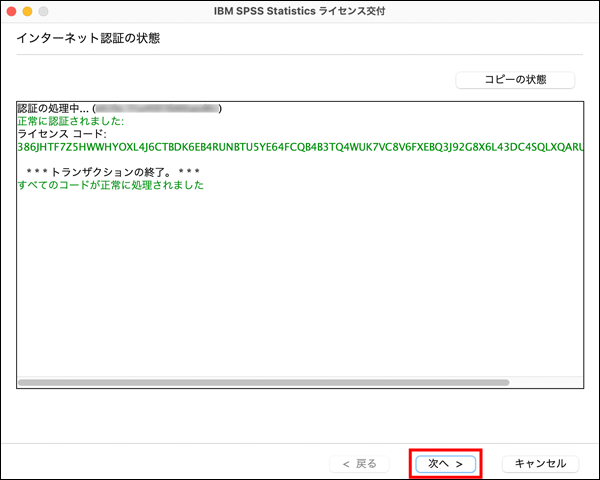Click the green license code string starting 386JHTF7Z5
The width and height of the screenshot is (600, 480).
point(300,147)
